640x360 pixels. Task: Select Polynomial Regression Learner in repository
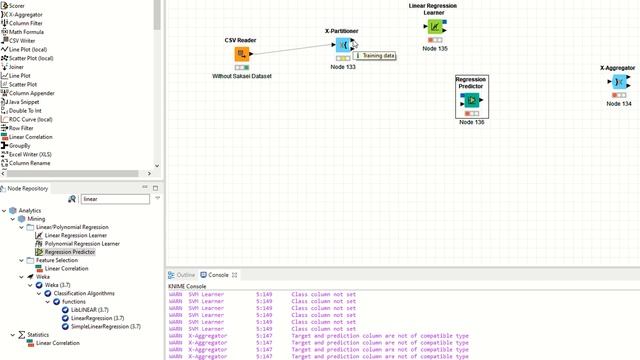pos(82,244)
